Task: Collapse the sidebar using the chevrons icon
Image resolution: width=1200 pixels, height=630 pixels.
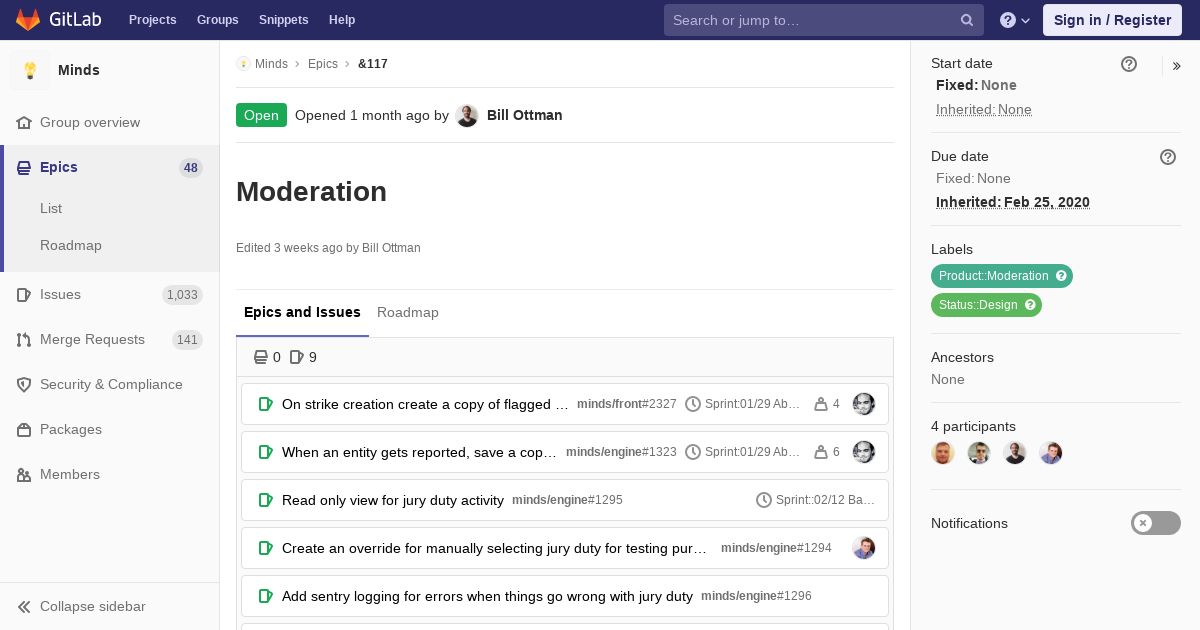Action: point(24,607)
